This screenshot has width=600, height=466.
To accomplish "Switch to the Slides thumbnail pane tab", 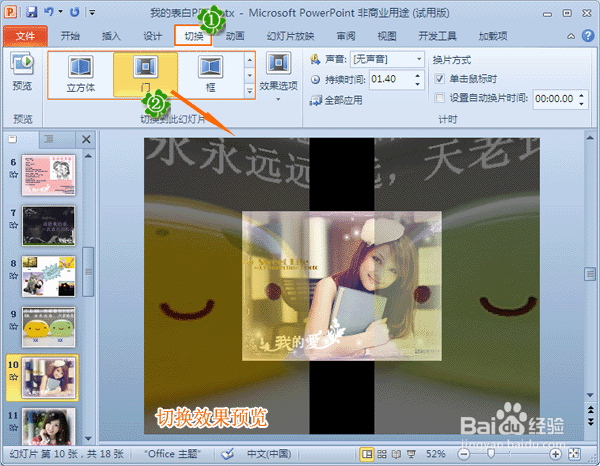I will [x=13, y=139].
